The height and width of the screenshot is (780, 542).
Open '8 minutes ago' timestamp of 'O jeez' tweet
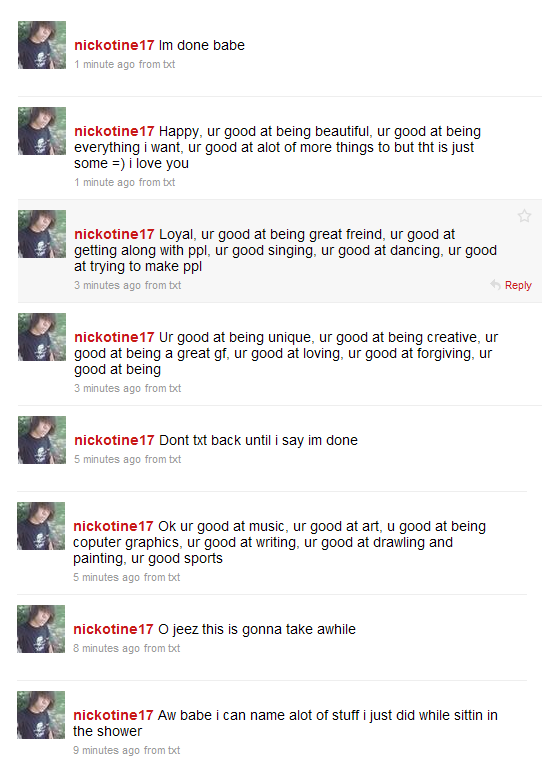pyautogui.click(x=106, y=648)
